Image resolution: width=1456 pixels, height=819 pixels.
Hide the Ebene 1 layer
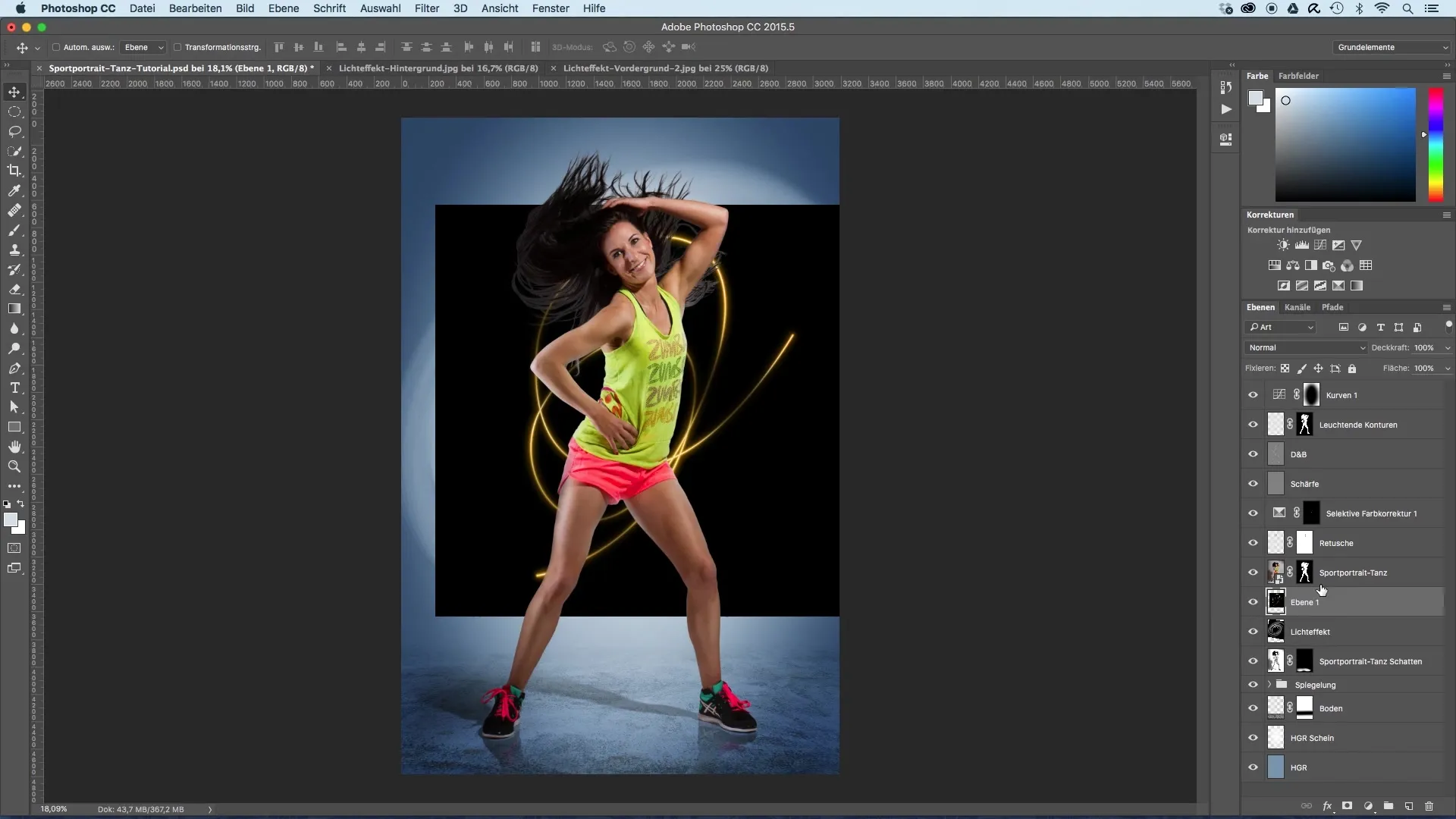click(1253, 602)
